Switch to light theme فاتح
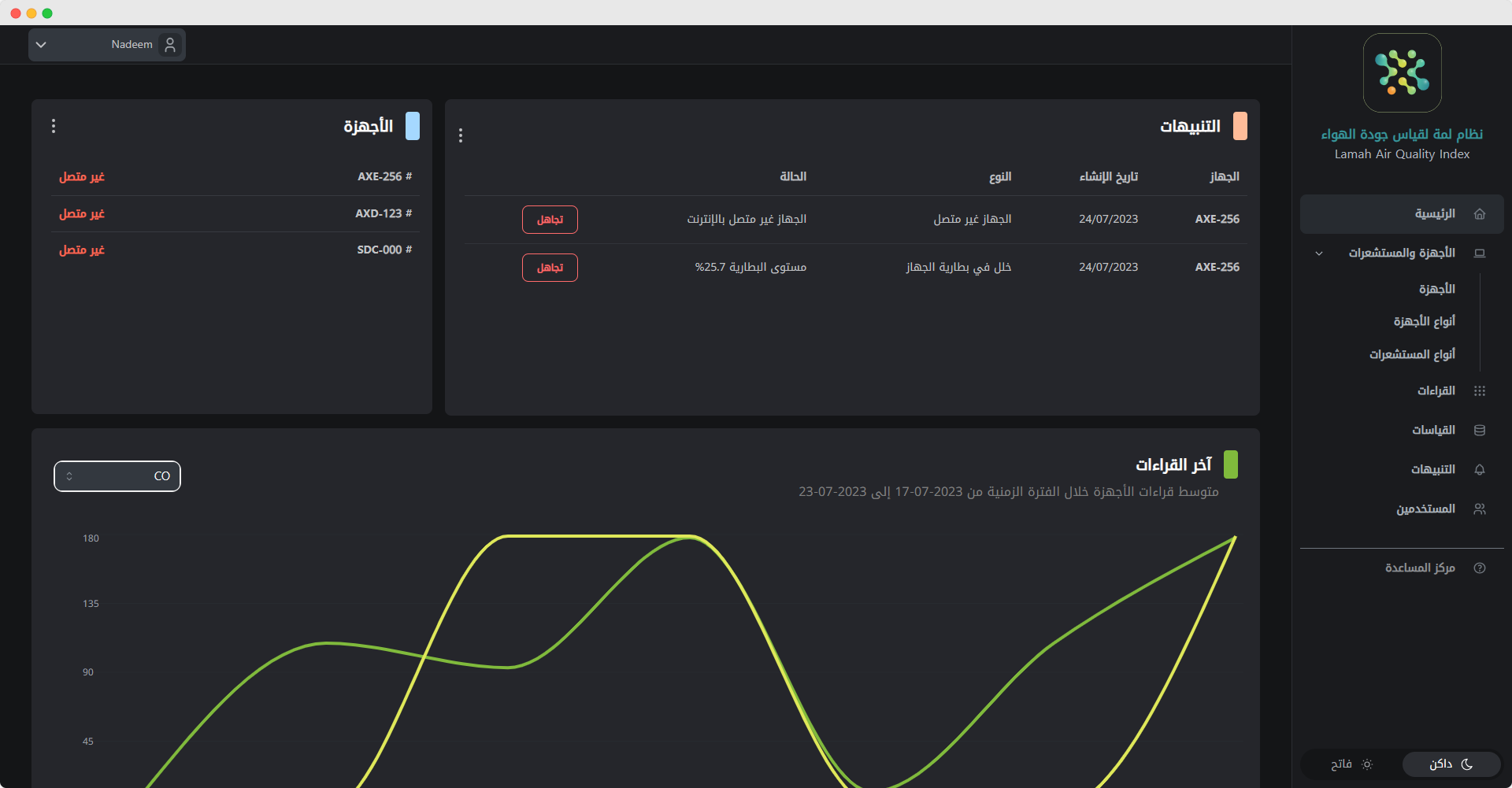The width and height of the screenshot is (1512, 788). tap(1351, 764)
